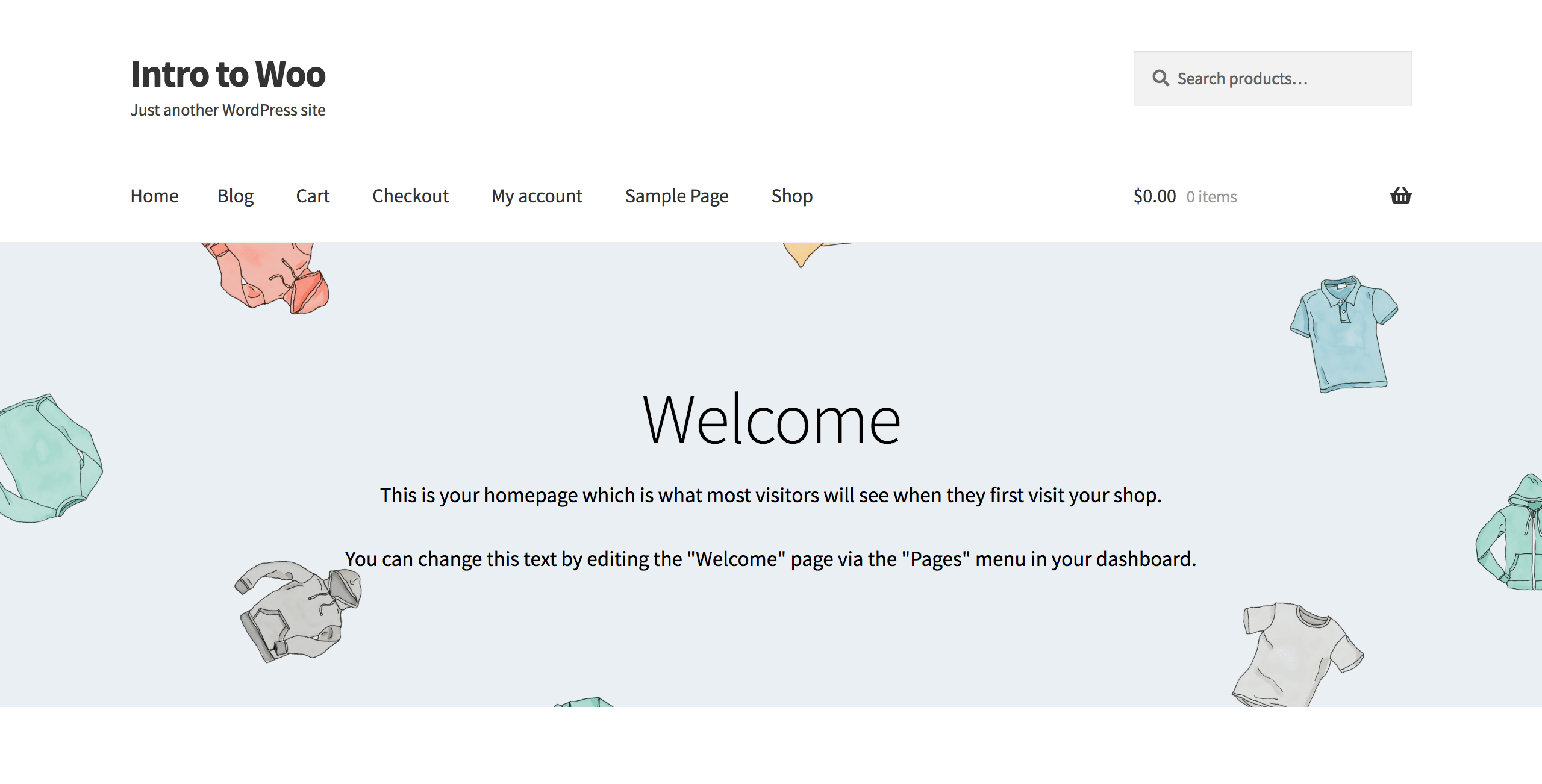
Task: Click the Intro to Woo site title
Action: pyautogui.click(x=228, y=75)
